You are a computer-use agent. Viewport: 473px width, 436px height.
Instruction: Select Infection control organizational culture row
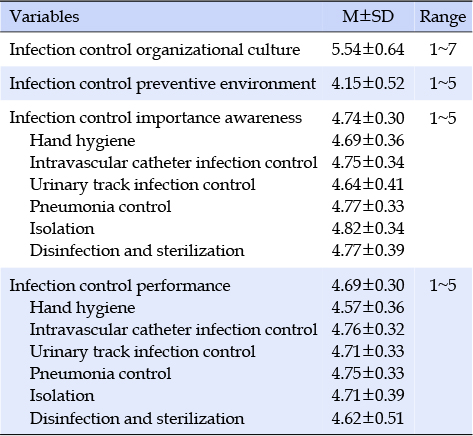click(x=236, y=50)
